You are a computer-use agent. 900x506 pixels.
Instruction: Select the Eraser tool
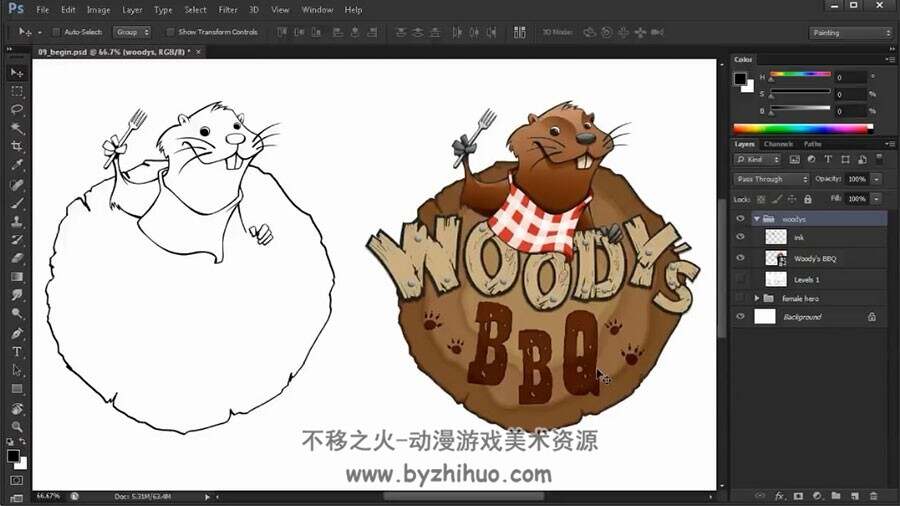[17, 258]
